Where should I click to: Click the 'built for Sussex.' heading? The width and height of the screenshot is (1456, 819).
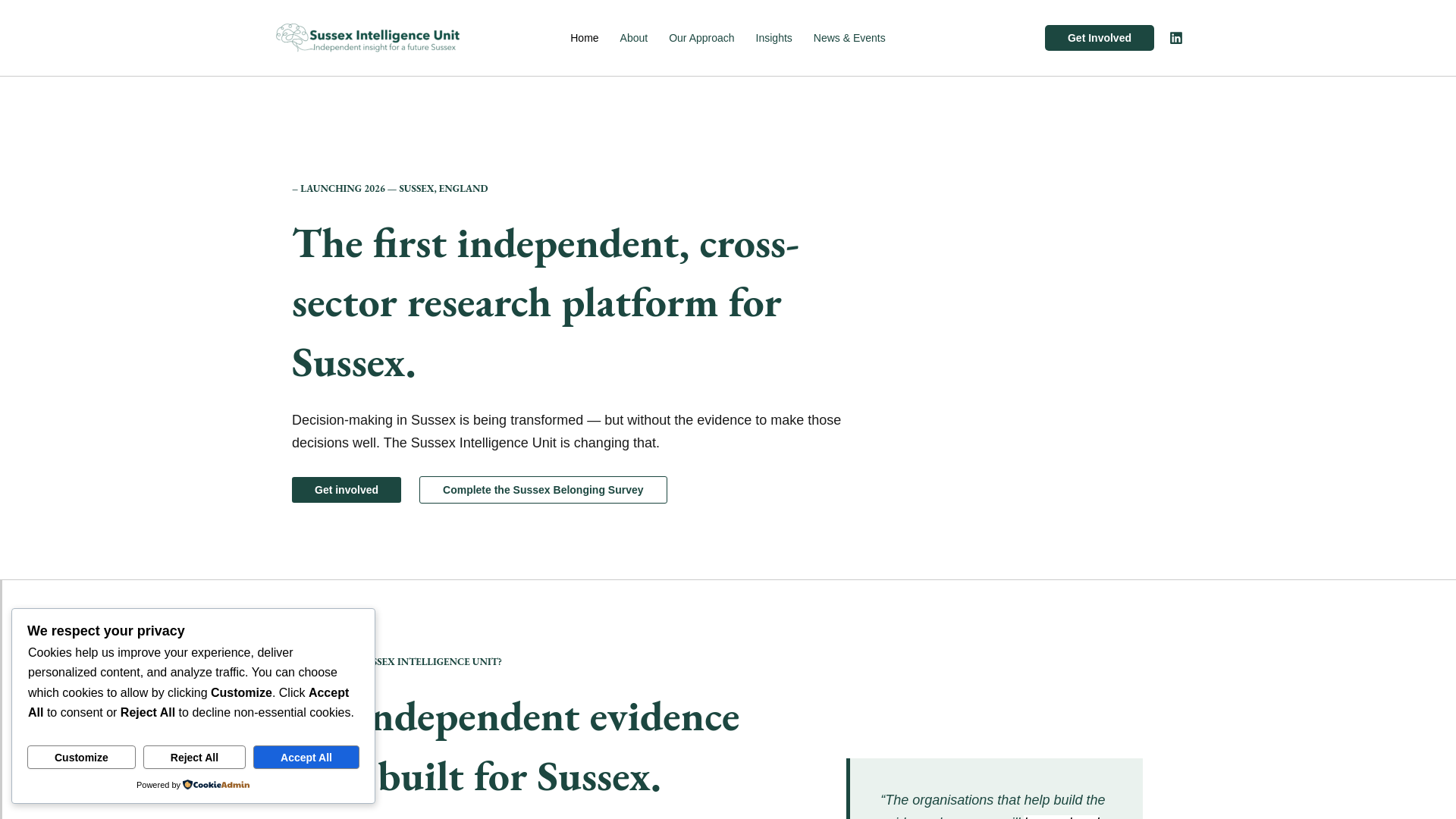519,776
